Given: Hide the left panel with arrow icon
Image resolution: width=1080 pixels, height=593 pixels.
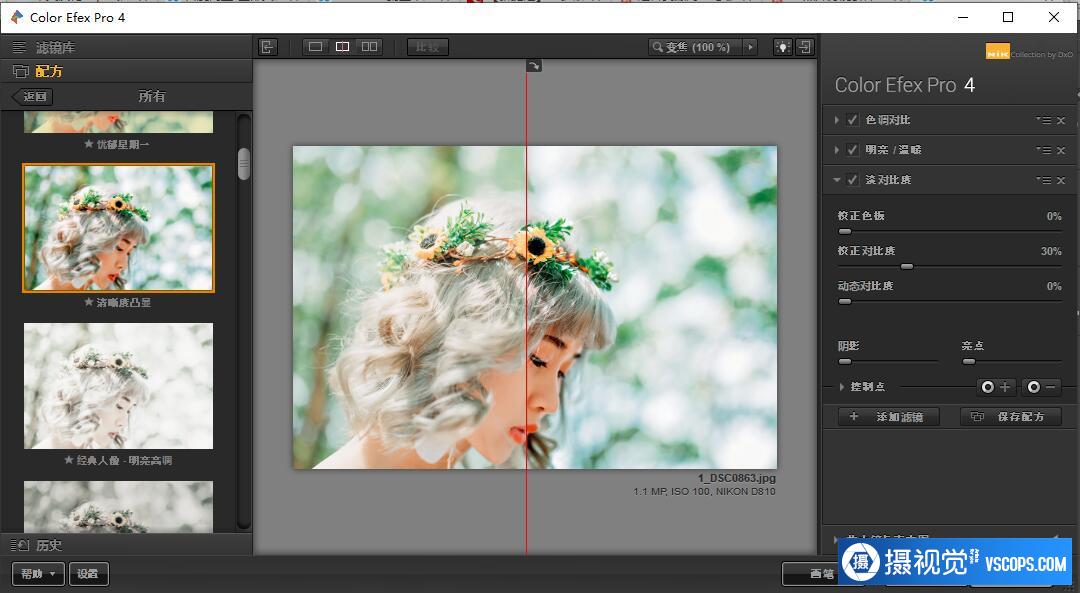Looking at the screenshot, I should 267,47.
